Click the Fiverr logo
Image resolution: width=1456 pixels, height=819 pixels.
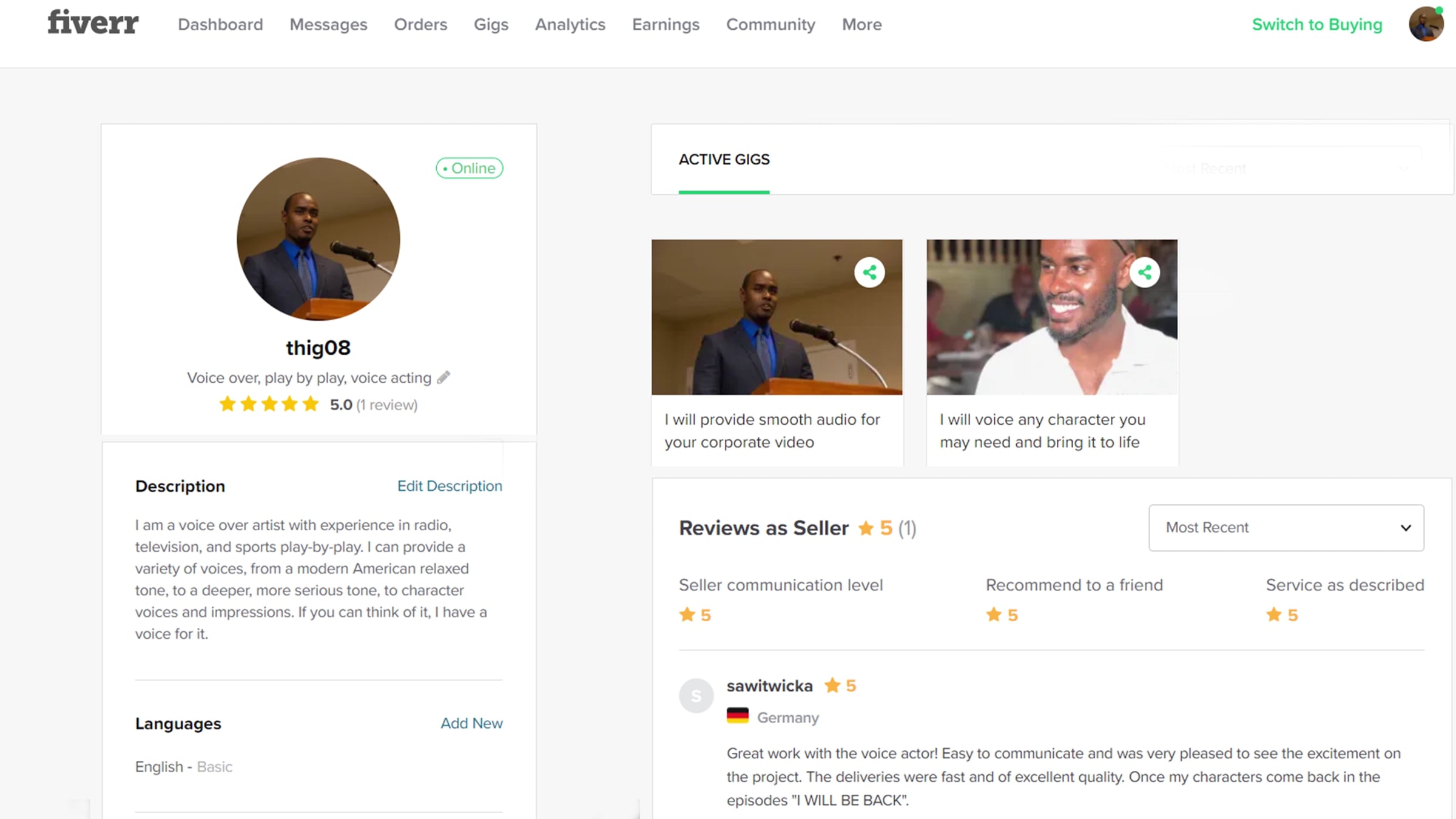(93, 23)
